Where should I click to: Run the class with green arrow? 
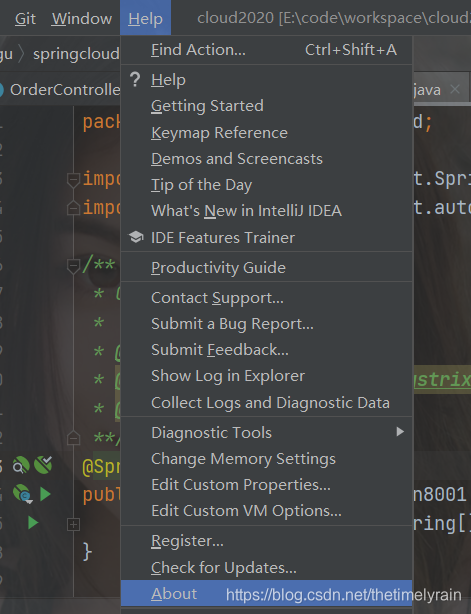pyautogui.click(x=45, y=494)
